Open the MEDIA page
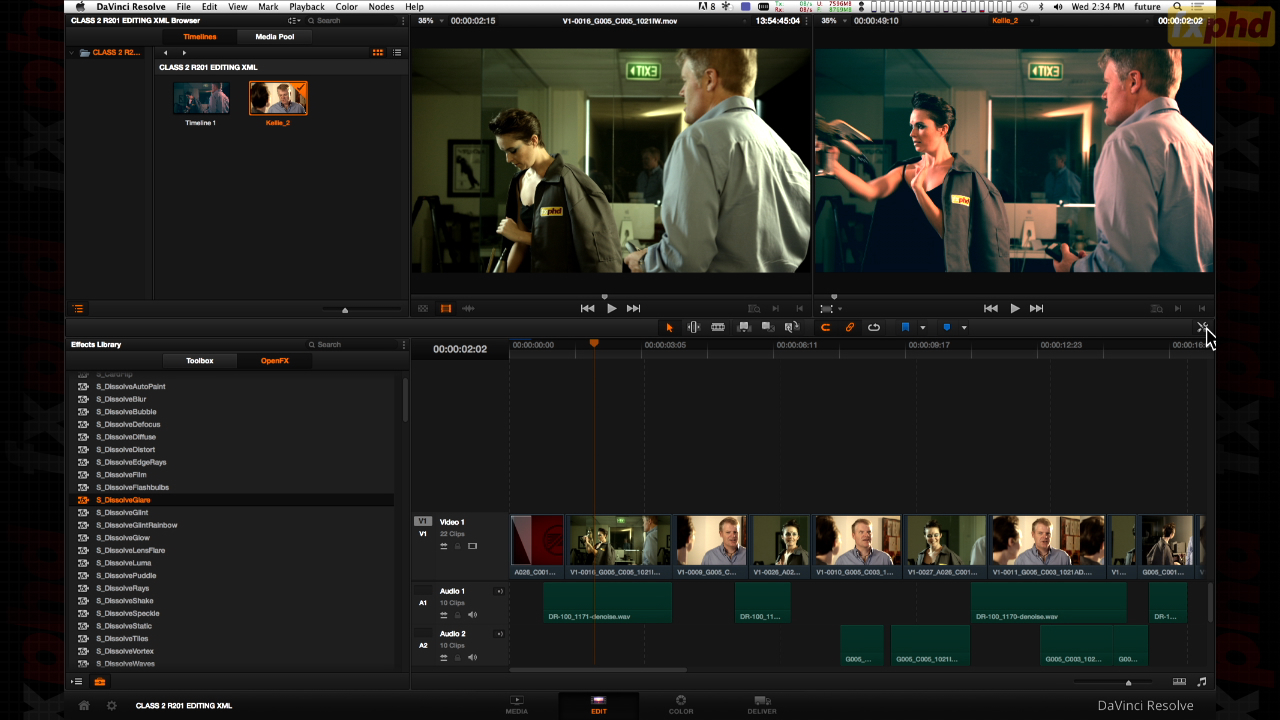Screen dimensions: 1280x720 click(517, 705)
